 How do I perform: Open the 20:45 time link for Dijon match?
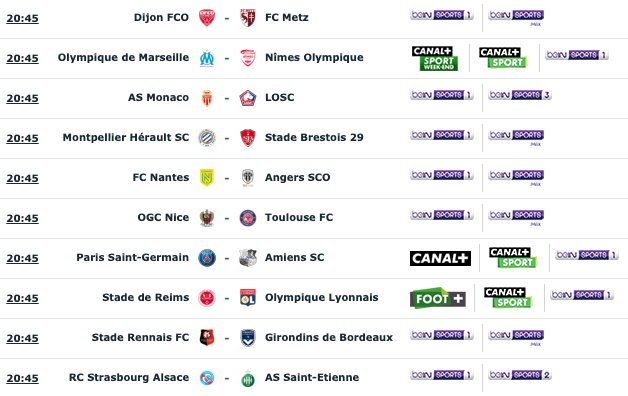coord(22,18)
